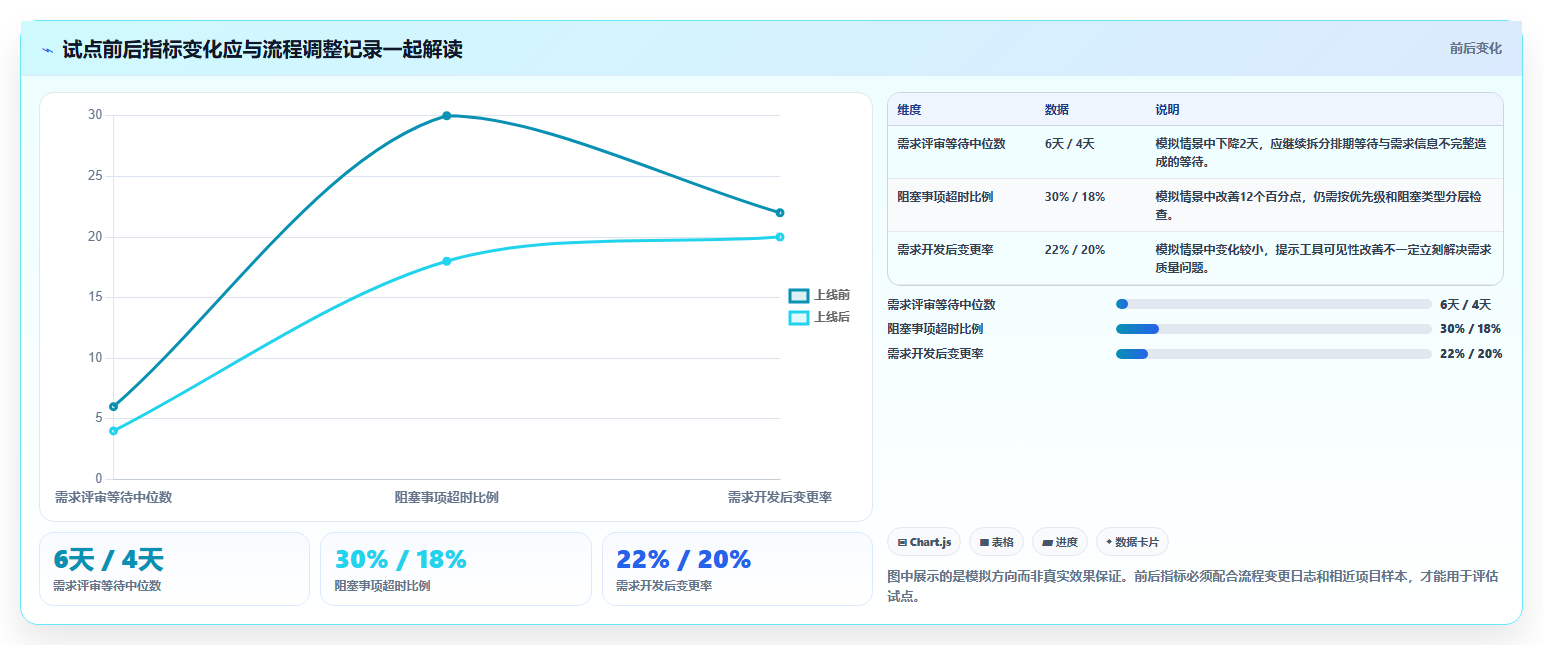Click the 上线后 data point at 4

click(113, 431)
